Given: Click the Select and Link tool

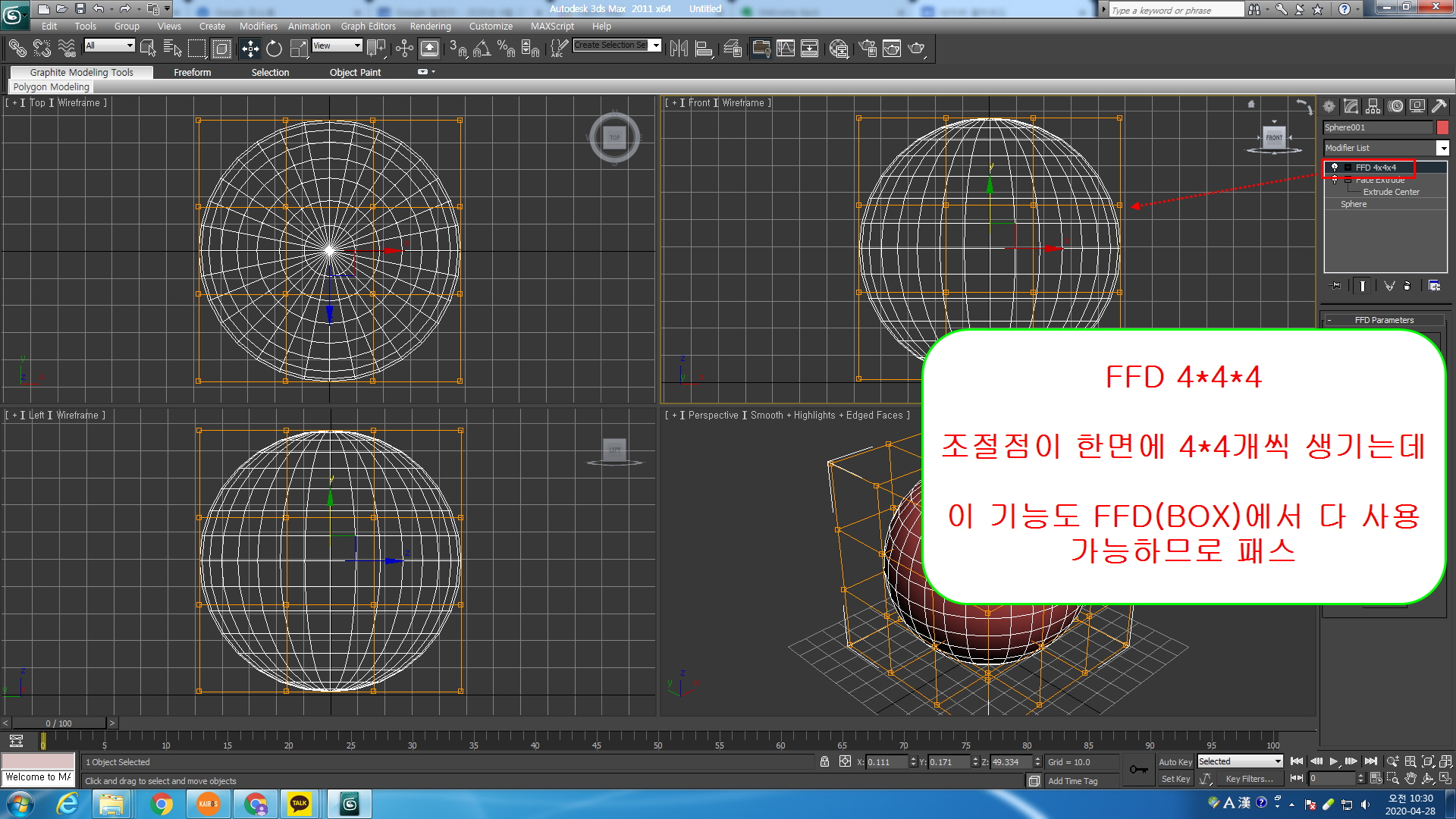Looking at the screenshot, I should point(17,49).
